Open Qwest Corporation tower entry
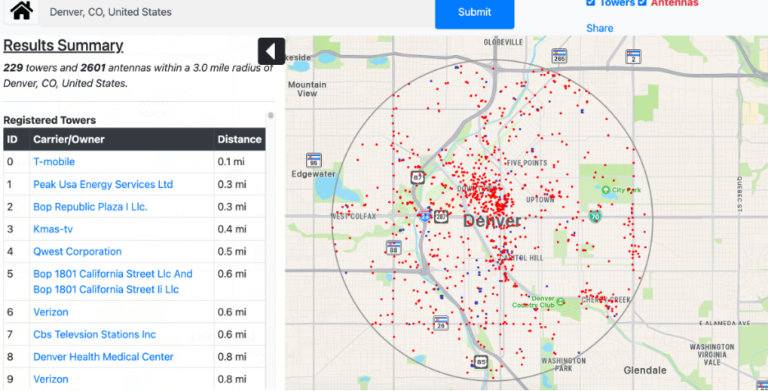768x391 pixels. tap(77, 252)
